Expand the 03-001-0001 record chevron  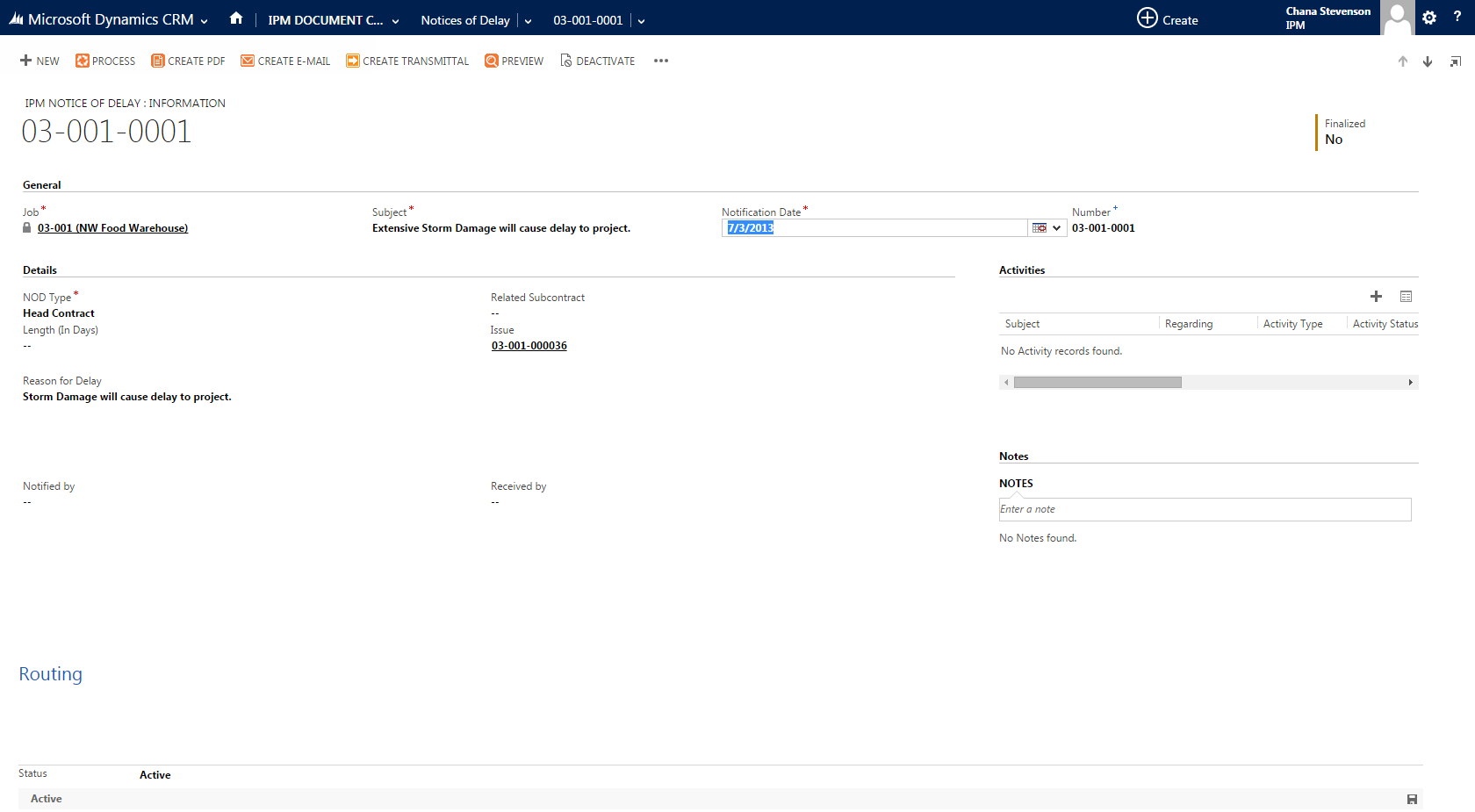[x=641, y=19]
